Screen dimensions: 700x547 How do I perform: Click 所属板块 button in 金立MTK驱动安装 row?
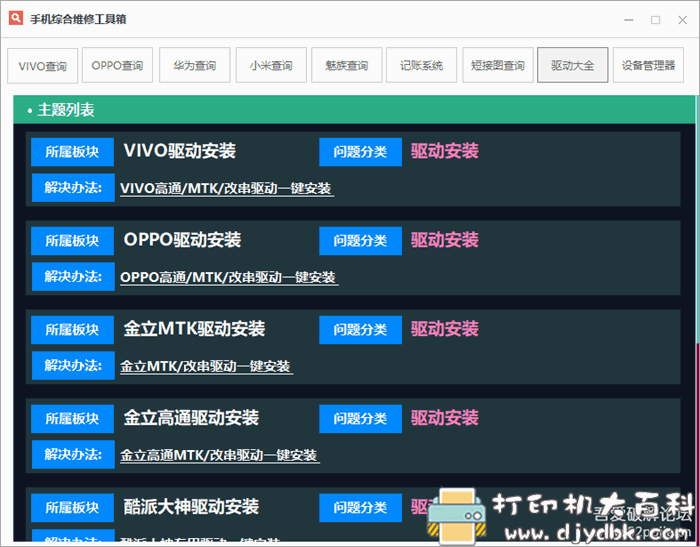(x=72, y=330)
